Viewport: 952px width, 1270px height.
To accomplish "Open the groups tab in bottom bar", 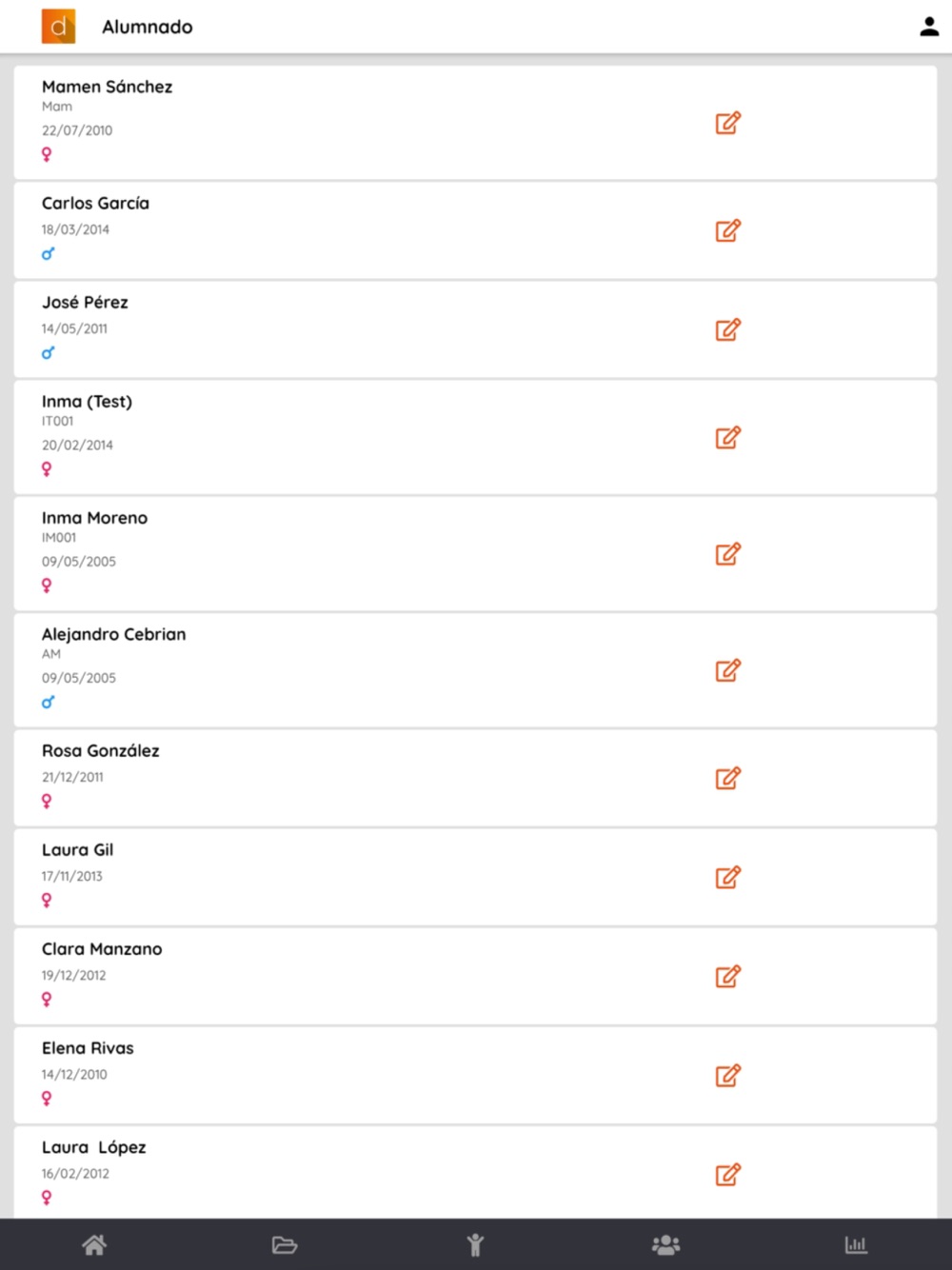I will [x=665, y=1244].
